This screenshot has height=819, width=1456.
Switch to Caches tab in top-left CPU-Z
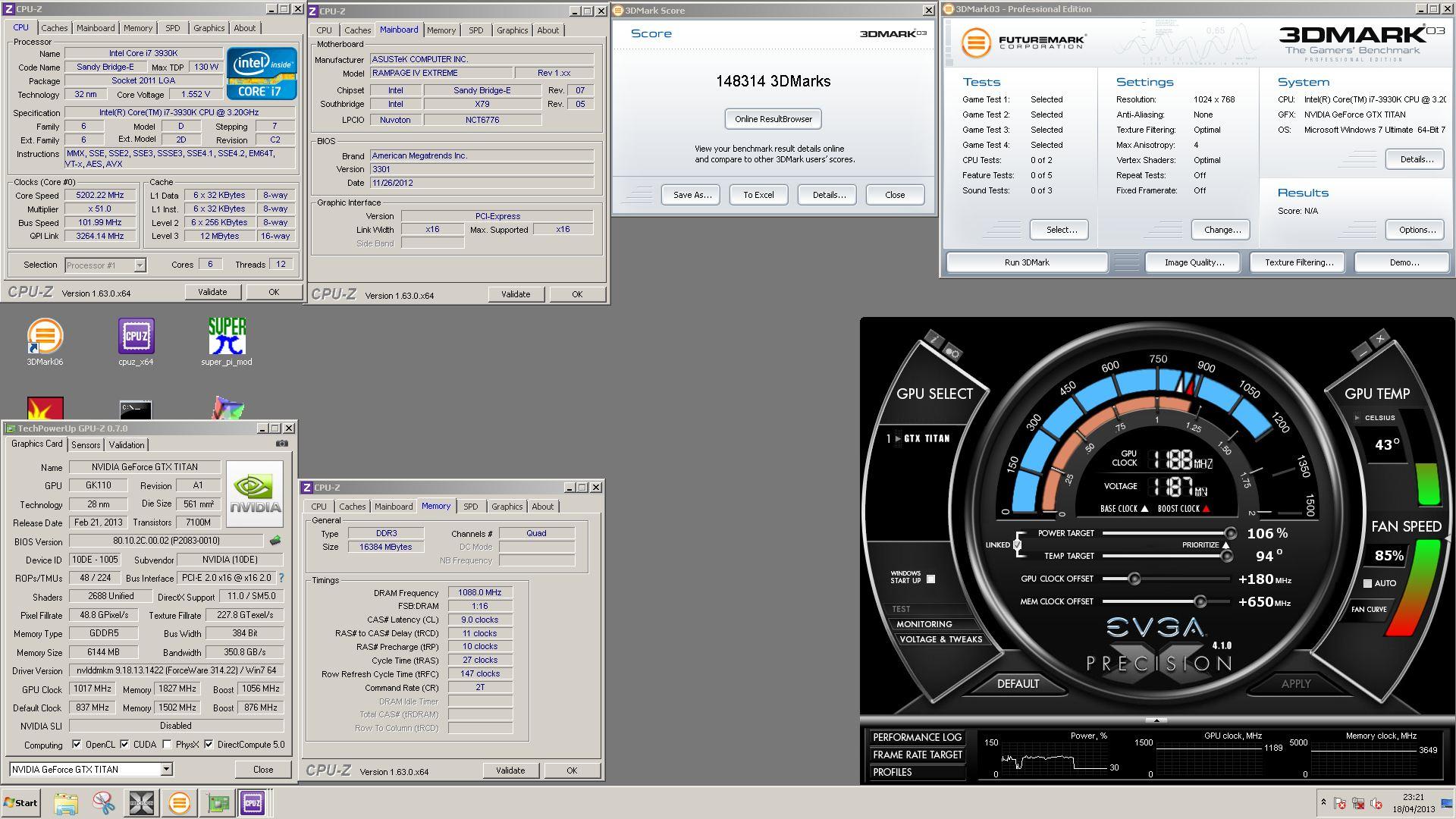(54, 28)
